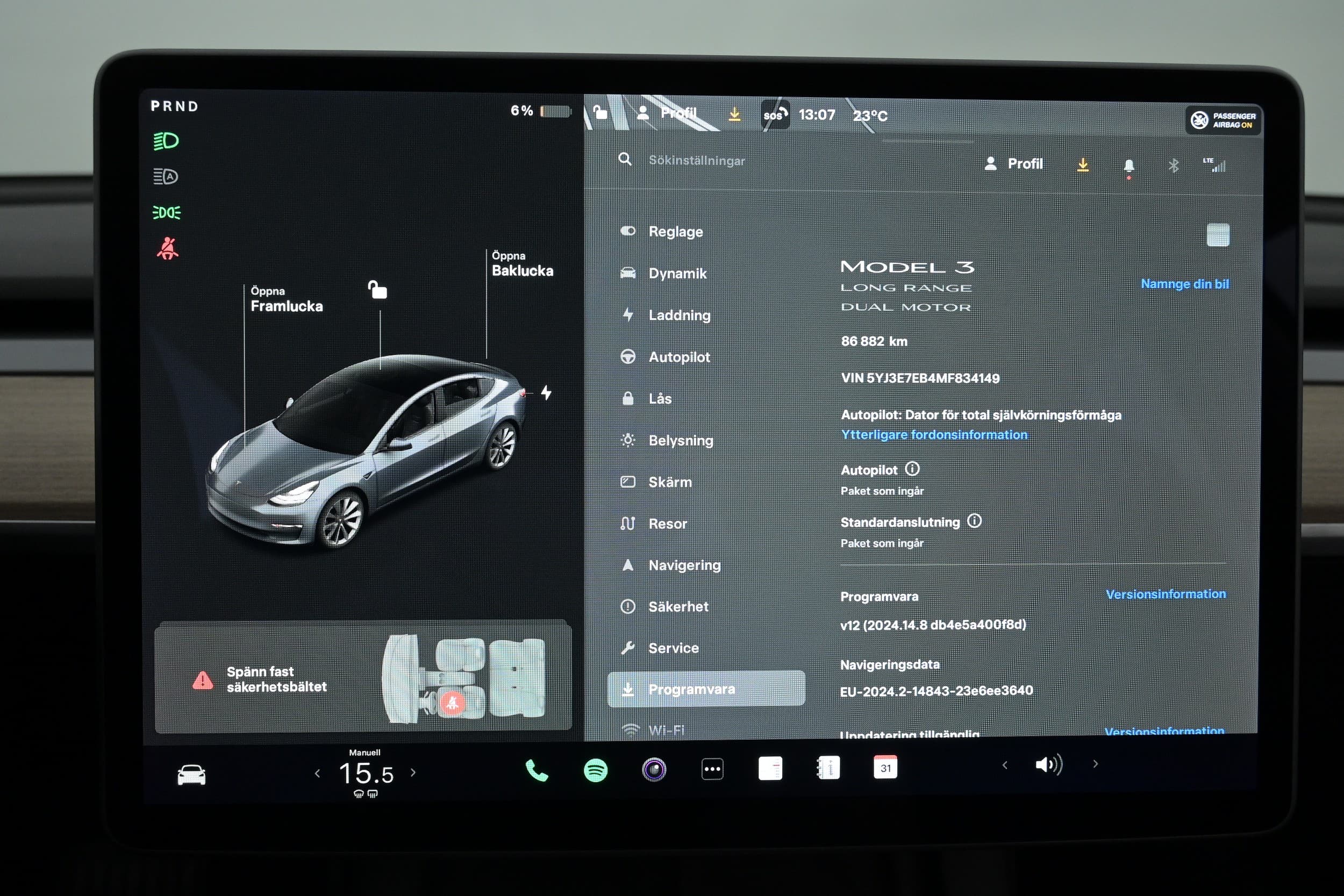Open the Reglage settings menu

click(x=663, y=232)
